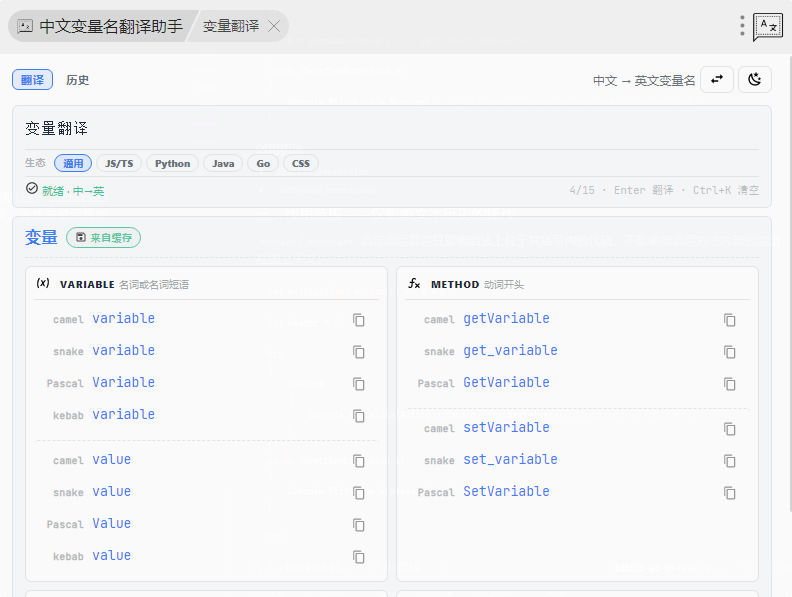
Task: Click the camel 'variable' result text
Action: pyautogui.click(x=123, y=319)
